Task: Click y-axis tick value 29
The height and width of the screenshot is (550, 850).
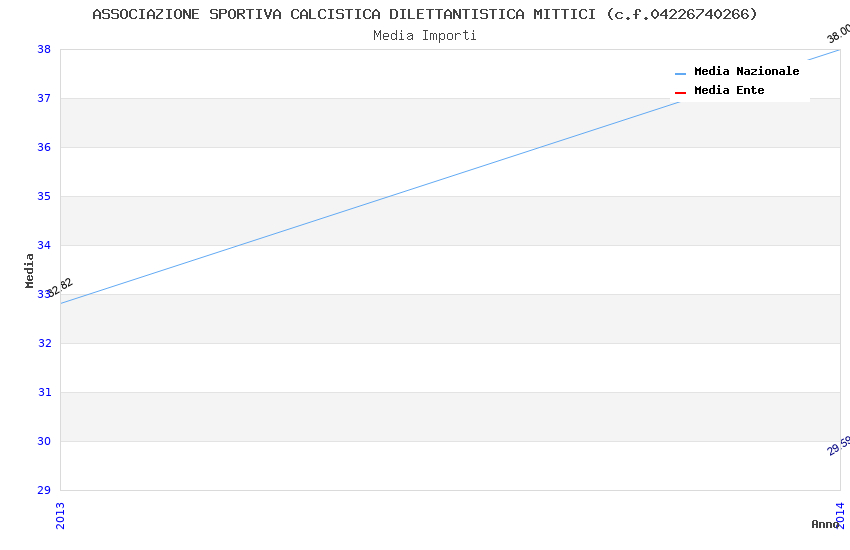Action: tap(44, 490)
